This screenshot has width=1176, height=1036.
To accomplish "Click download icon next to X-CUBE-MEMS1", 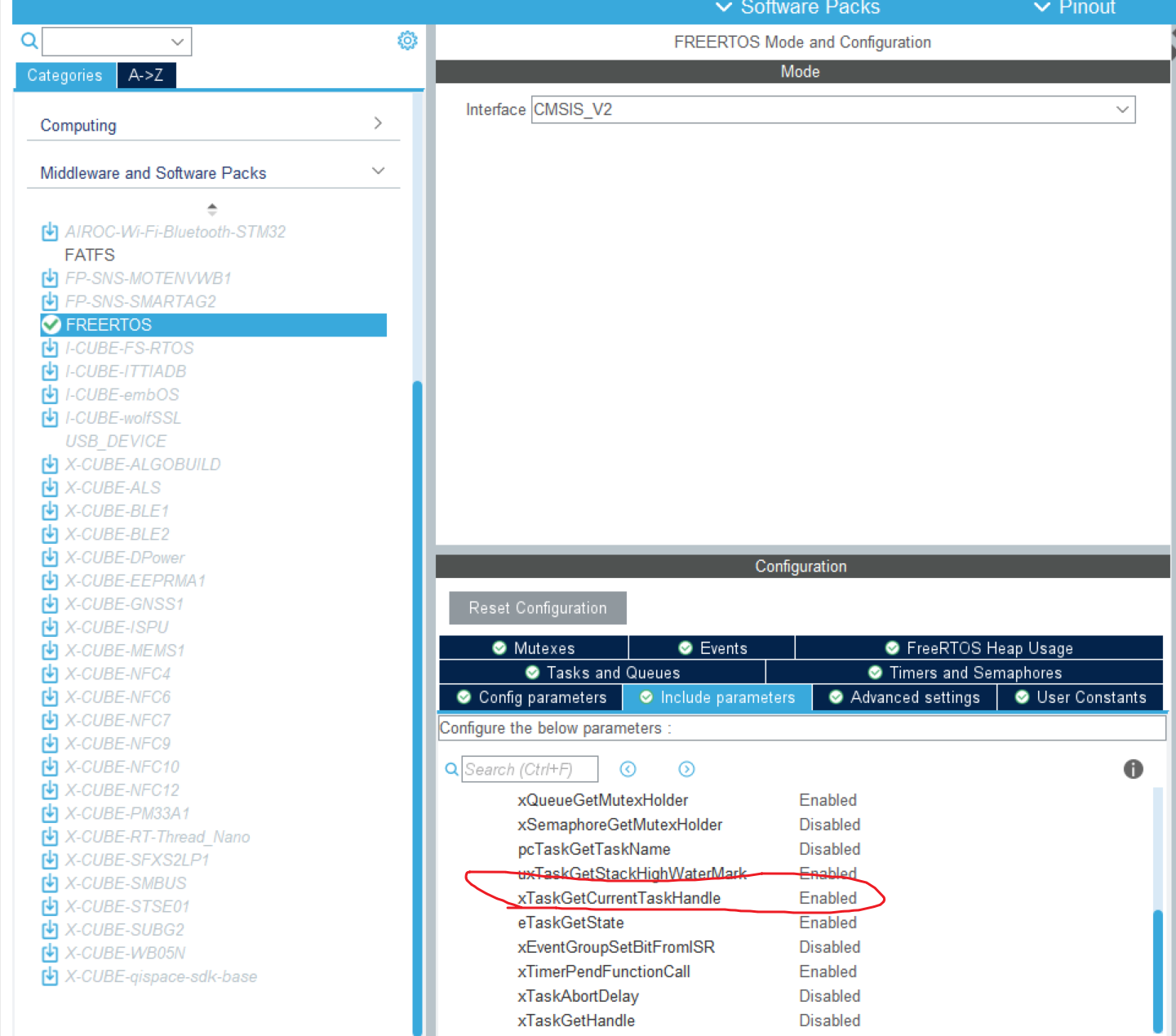I will [x=50, y=651].
